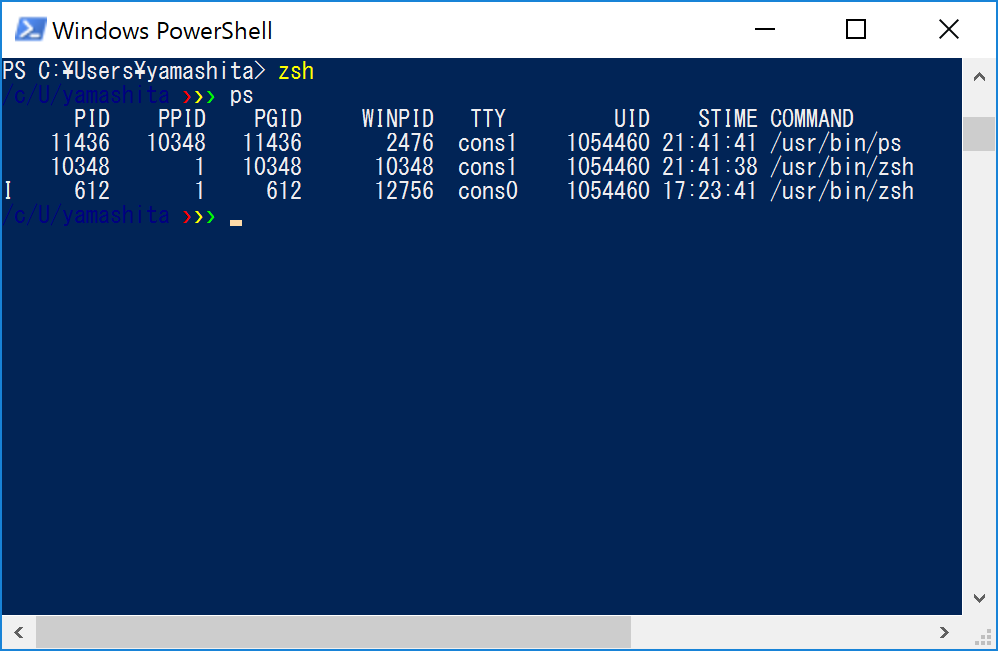Click WINPID value '2476'

(x=410, y=143)
